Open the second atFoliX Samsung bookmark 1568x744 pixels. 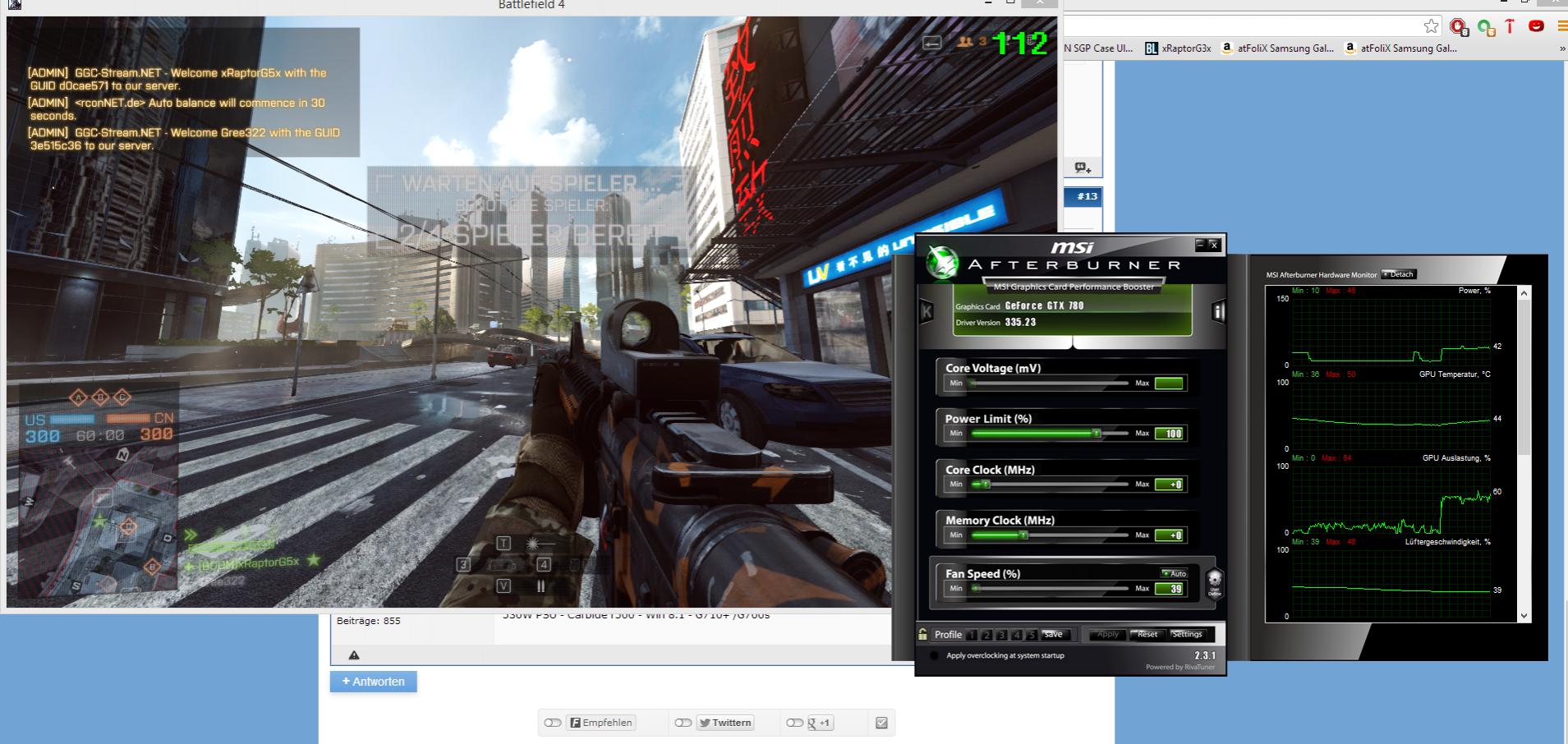[1400, 48]
